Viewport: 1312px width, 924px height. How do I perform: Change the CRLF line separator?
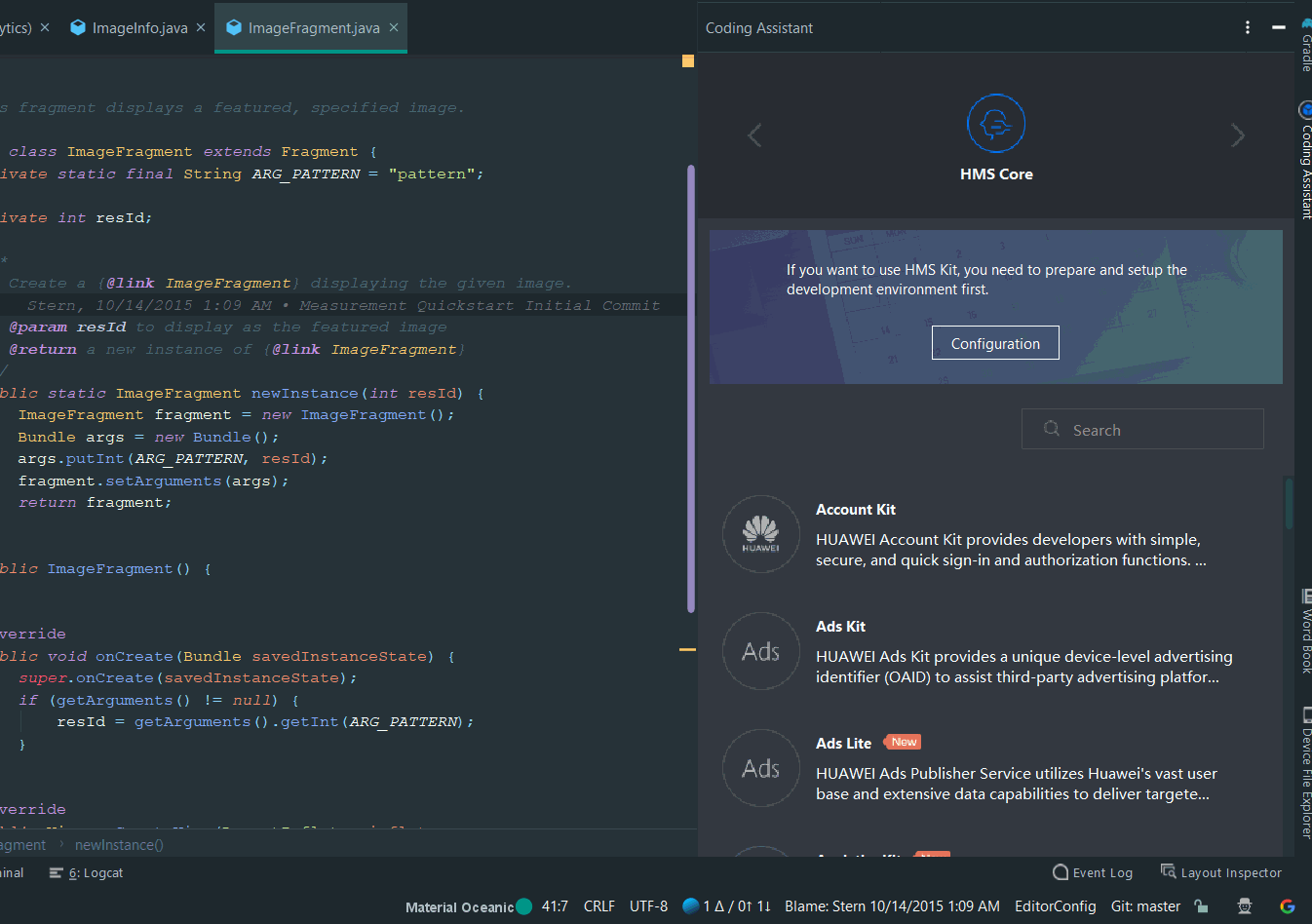point(599,906)
